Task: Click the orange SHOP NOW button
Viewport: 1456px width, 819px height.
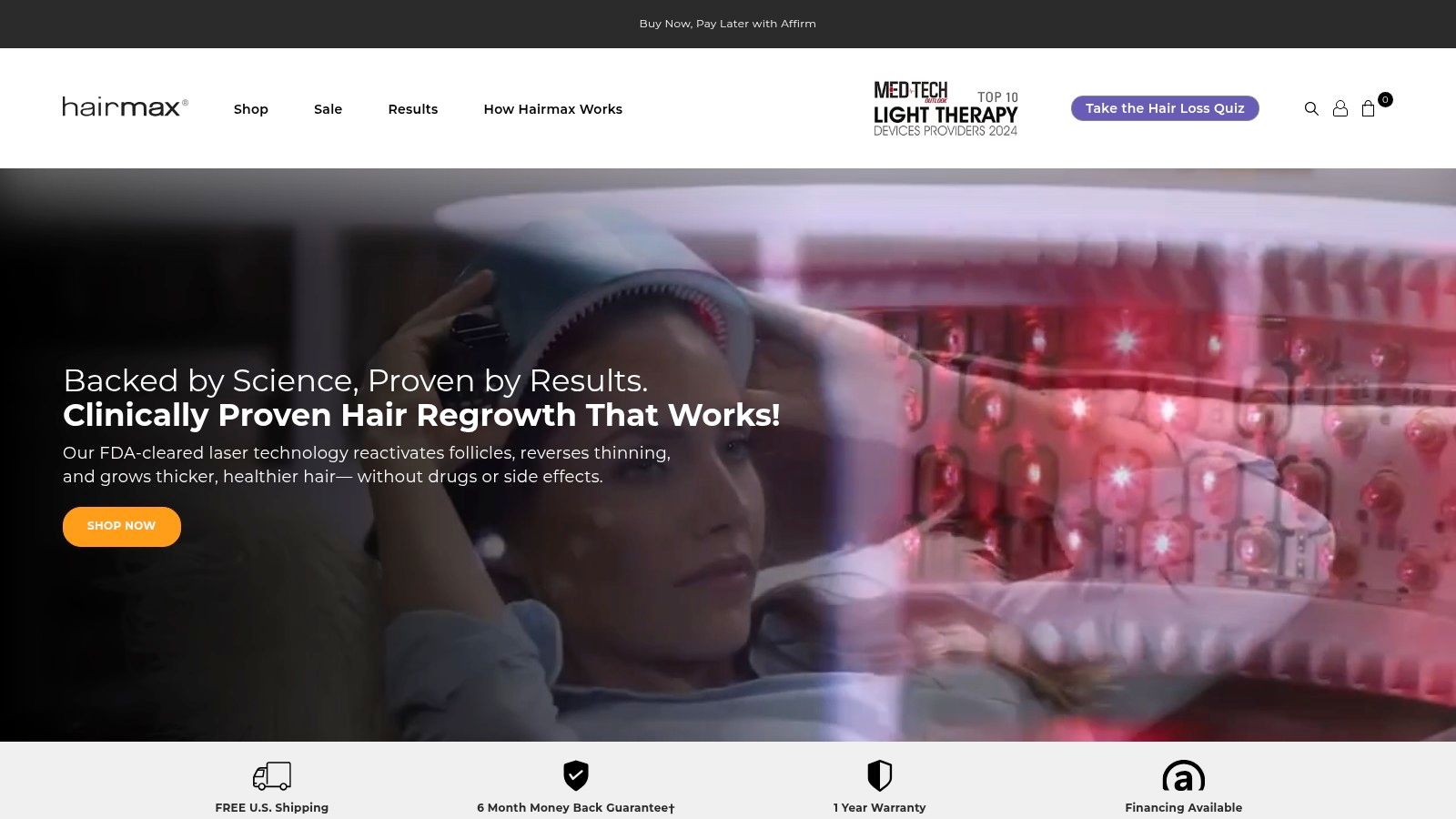Action: (122, 526)
